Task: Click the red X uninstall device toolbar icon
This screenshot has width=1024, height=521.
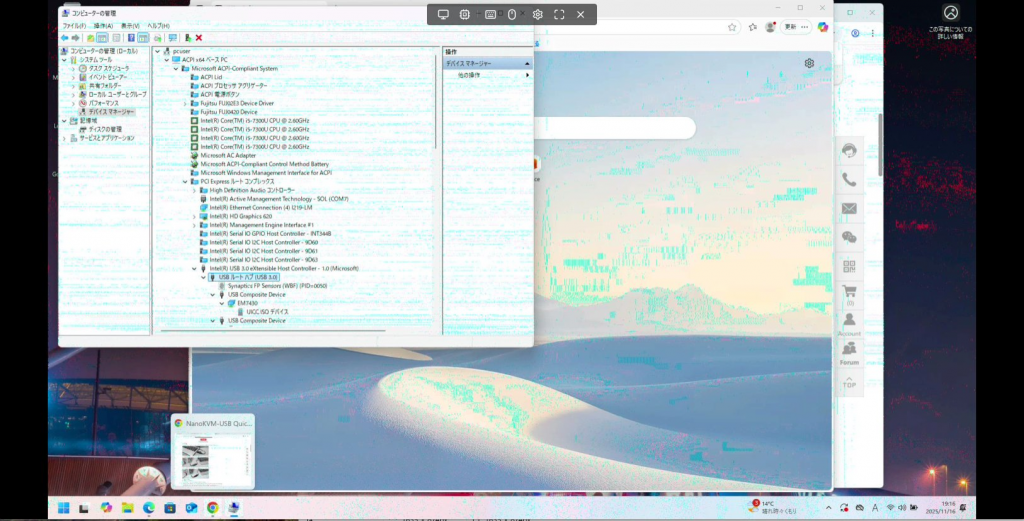Action: [x=199, y=38]
